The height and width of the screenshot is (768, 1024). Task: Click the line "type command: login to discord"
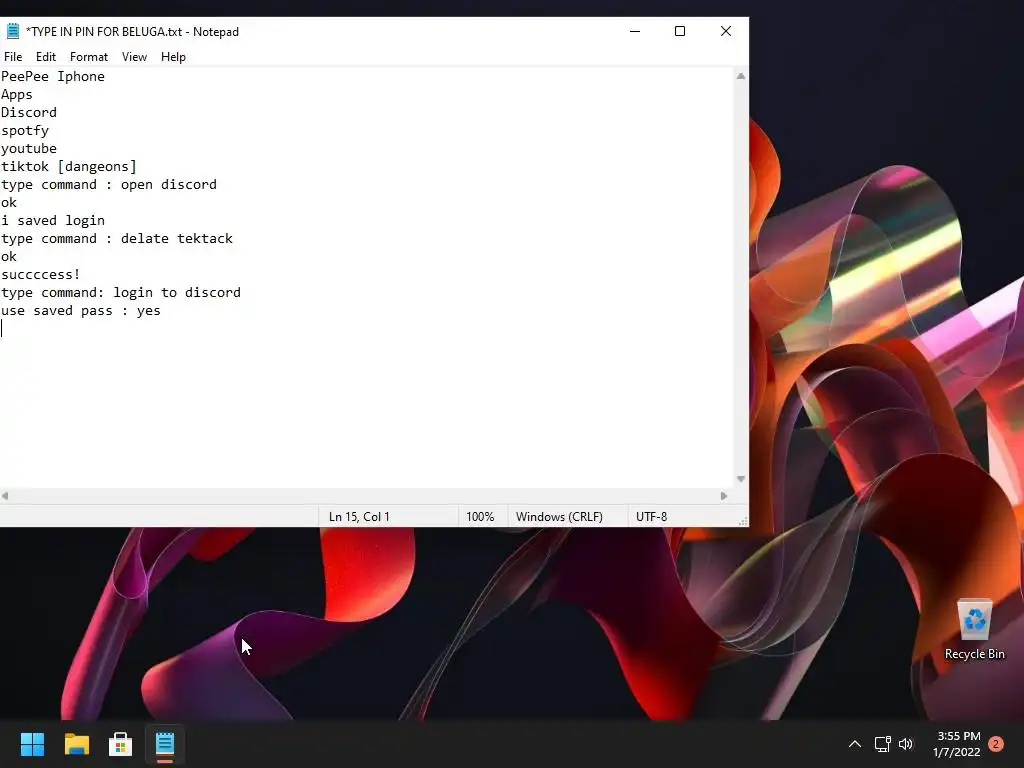tap(121, 293)
